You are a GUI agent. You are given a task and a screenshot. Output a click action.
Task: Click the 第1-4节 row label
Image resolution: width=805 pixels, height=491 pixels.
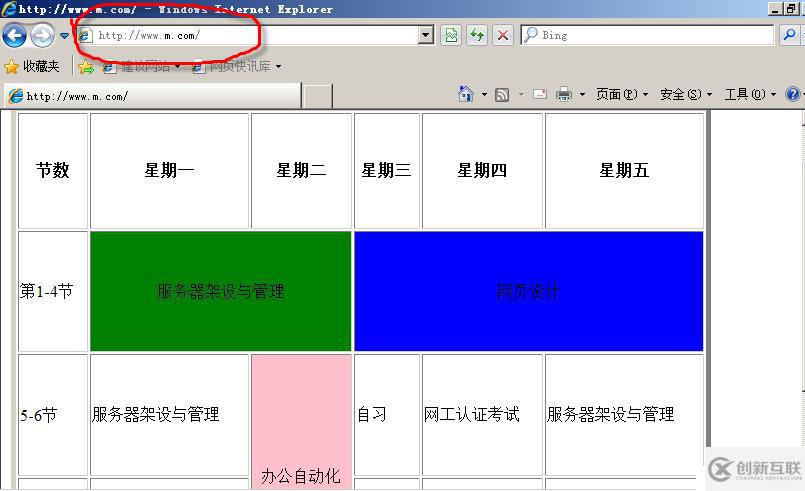tap(53, 291)
